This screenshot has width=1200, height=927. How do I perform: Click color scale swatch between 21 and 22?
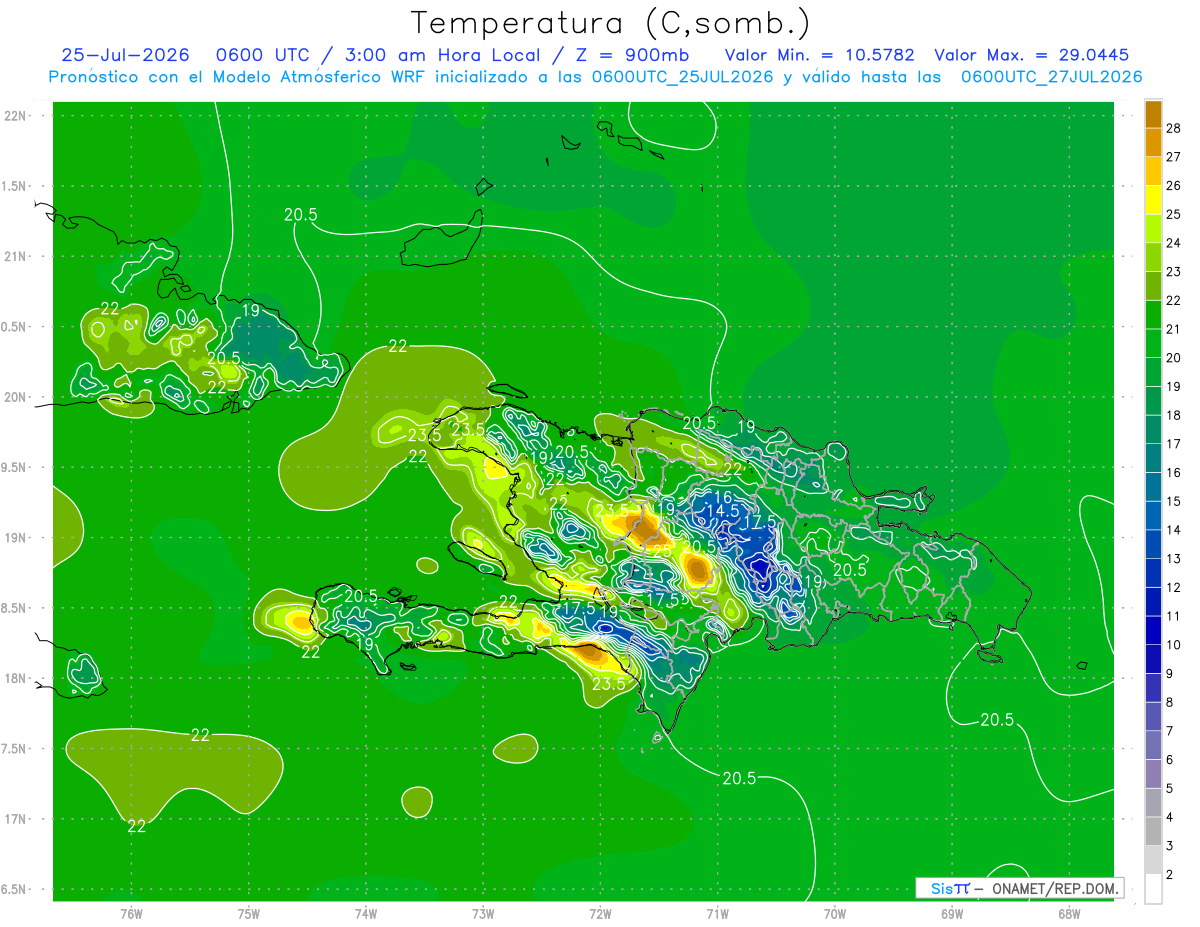click(1153, 315)
